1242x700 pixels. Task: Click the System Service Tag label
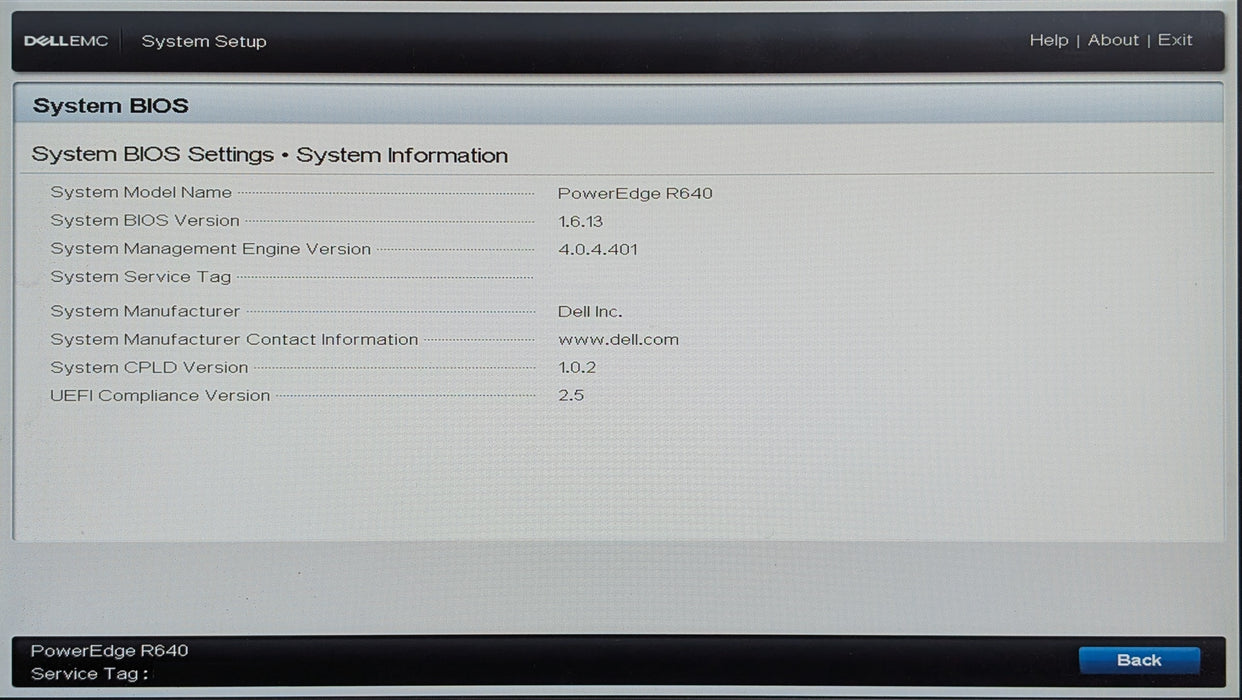tap(141, 277)
